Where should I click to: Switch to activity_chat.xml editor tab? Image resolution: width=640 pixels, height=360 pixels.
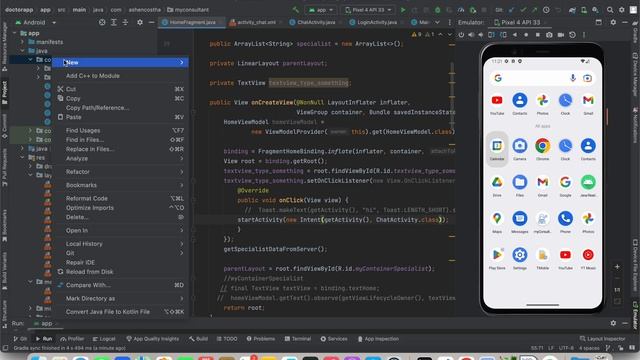click(x=256, y=22)
